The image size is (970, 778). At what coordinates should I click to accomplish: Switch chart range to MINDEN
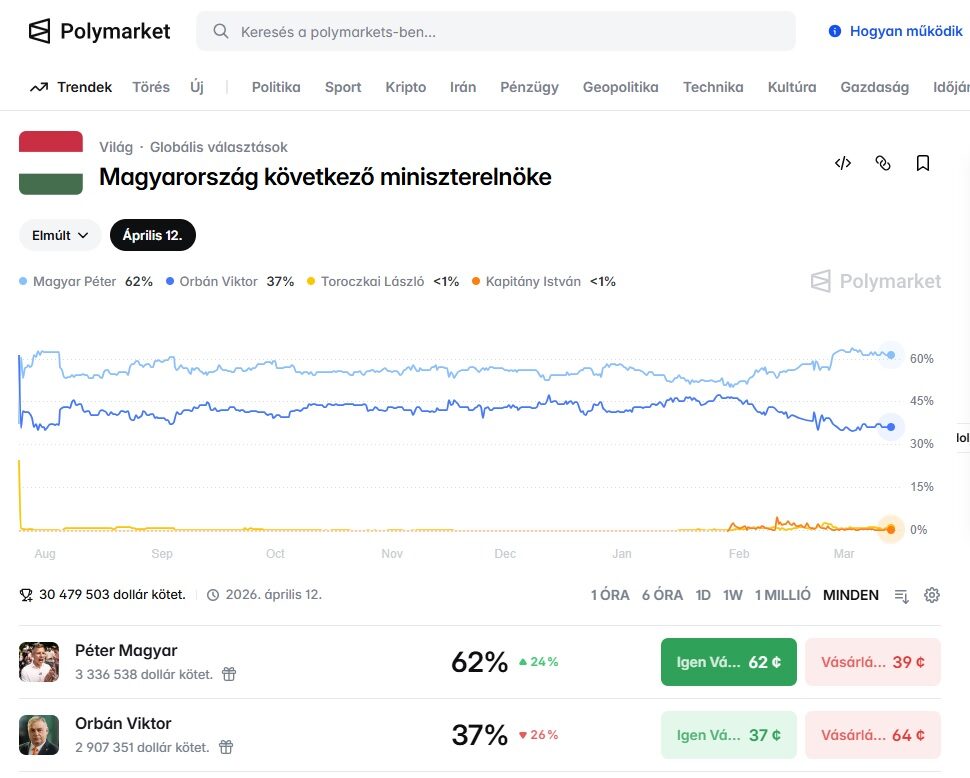coord(851,595)
